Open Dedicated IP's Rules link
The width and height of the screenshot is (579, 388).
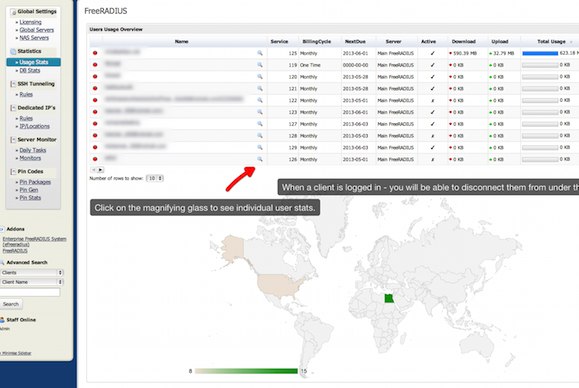[x=26, y=118]
